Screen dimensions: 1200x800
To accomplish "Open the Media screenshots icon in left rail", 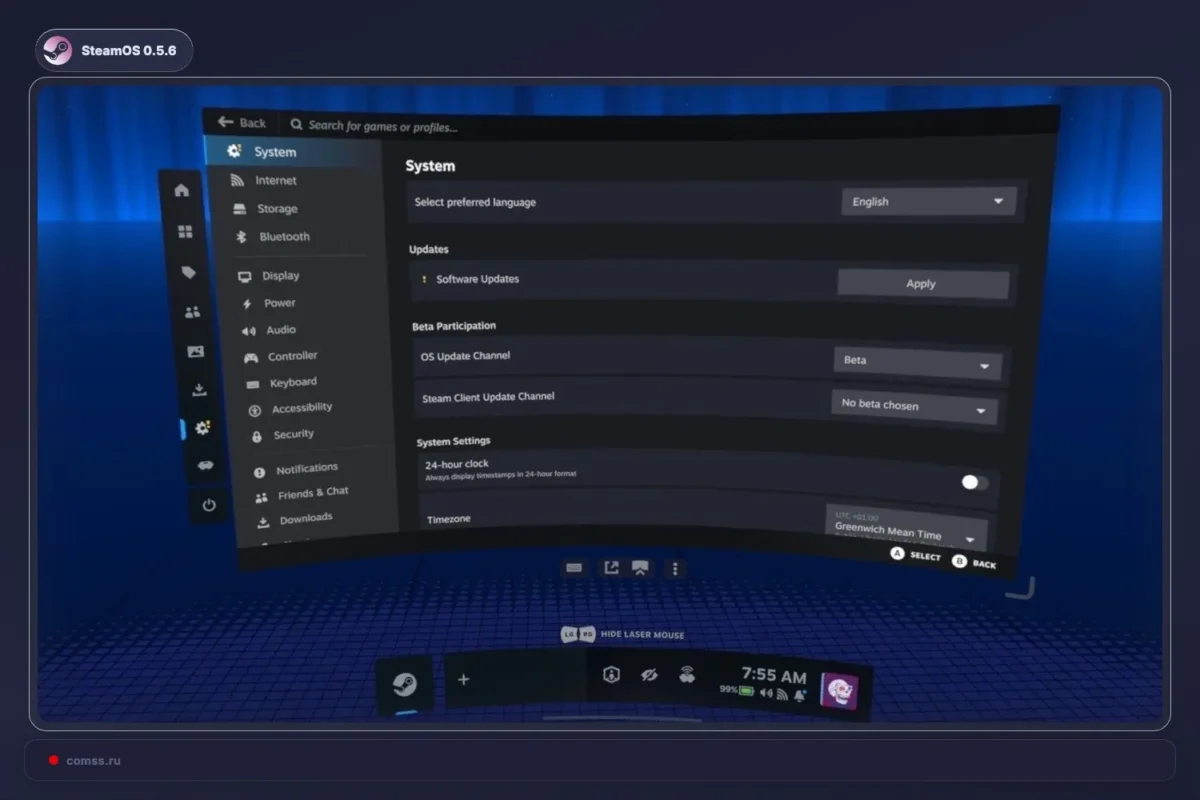I will pyautogui.click(x=195, y=351).
